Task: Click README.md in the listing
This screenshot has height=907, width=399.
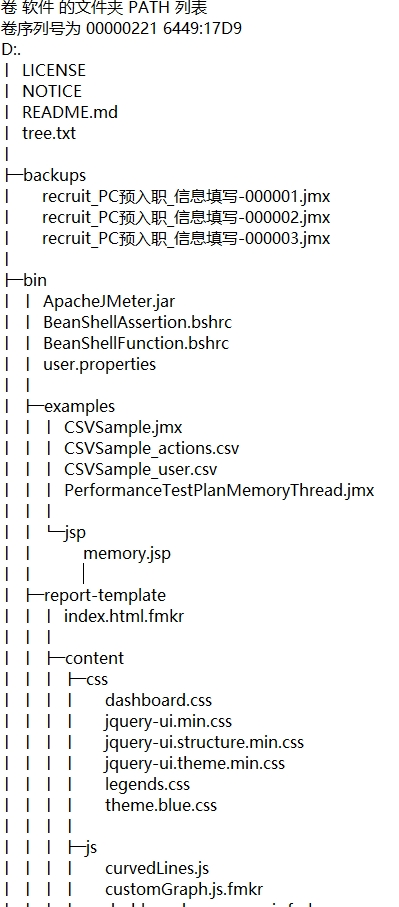Action: 70,112
